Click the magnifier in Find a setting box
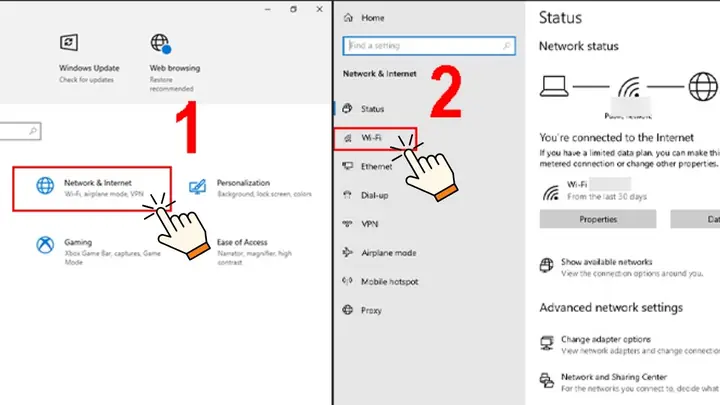This screenshot has width=720, height=405. pyautogui.click(x=506, y=45)
